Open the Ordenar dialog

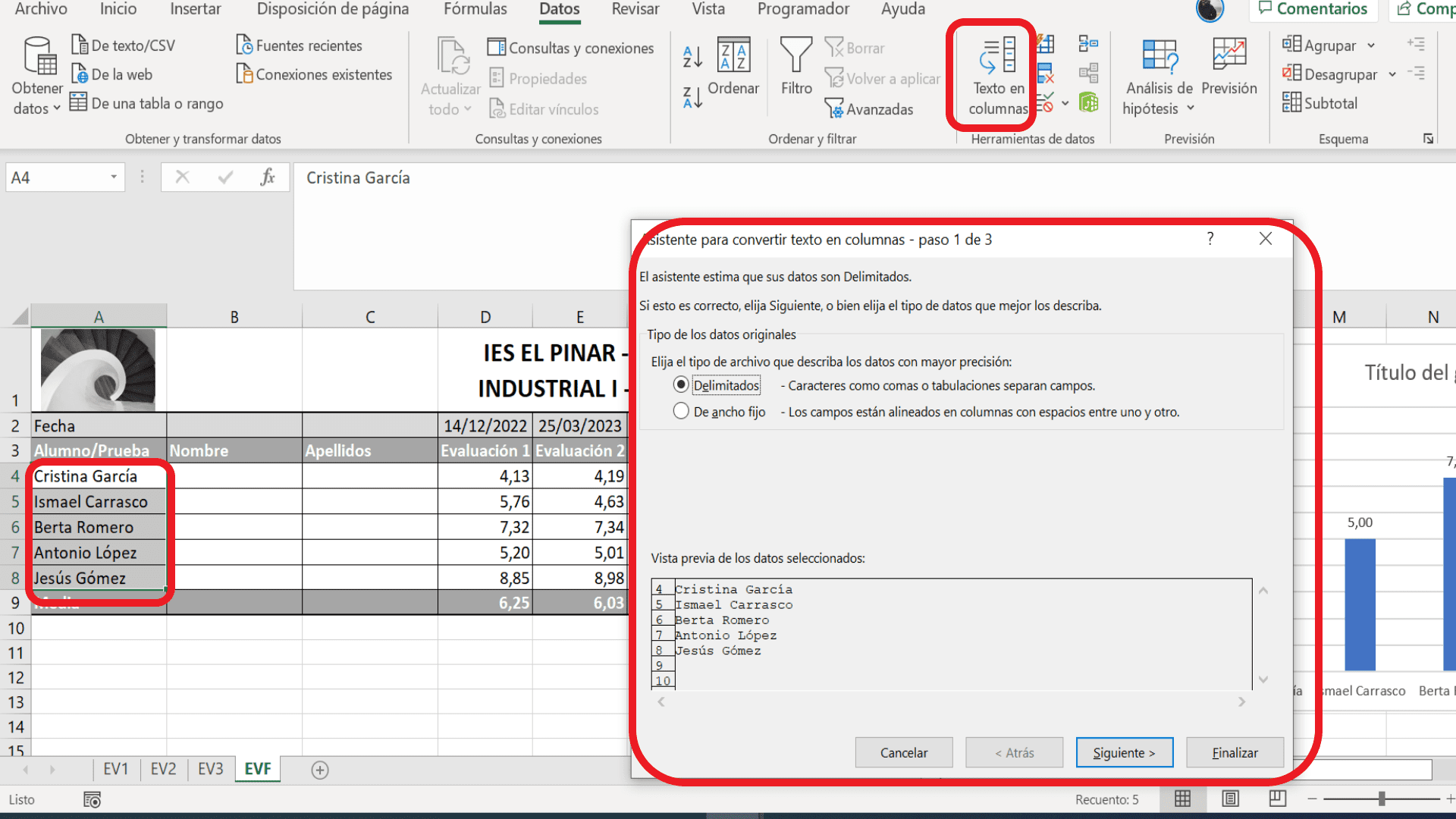(733, 66)
